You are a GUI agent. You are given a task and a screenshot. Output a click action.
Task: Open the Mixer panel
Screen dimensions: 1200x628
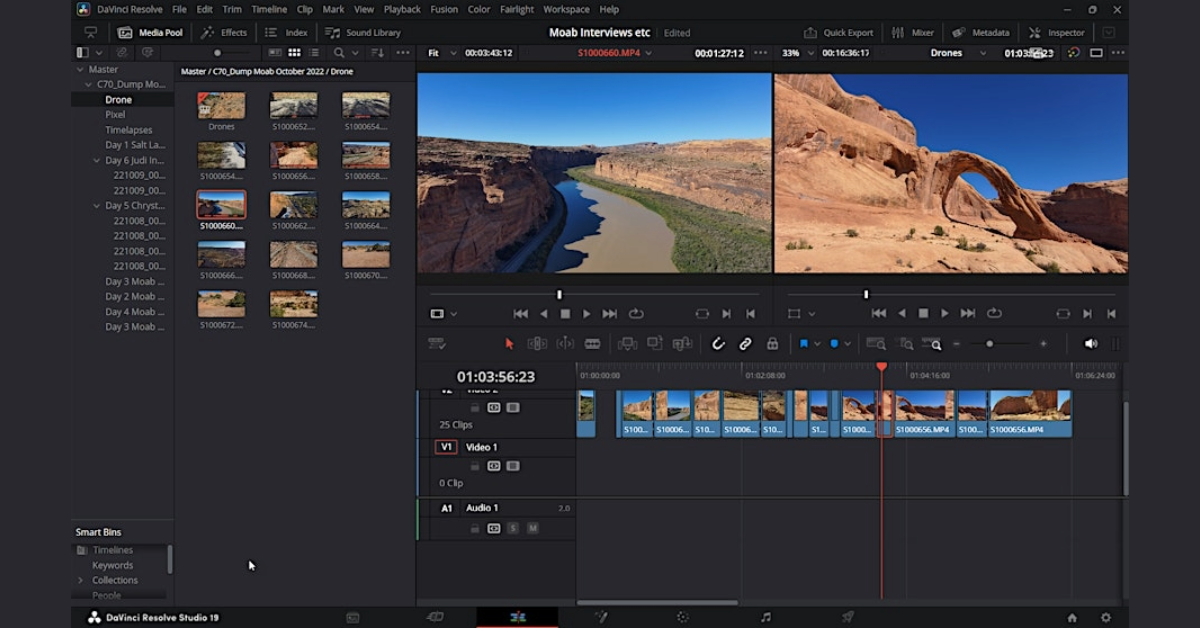pyautogui.click(x=913, y=32)
